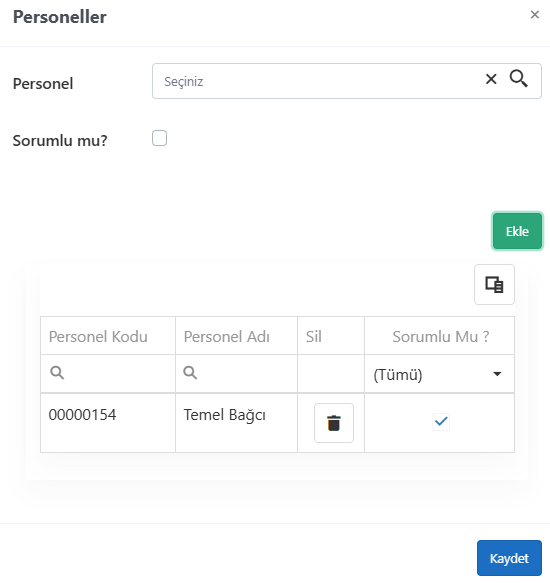Sort by Personel Adı column header
This screenshot has height=583, width=550.
tap(236, 336)
